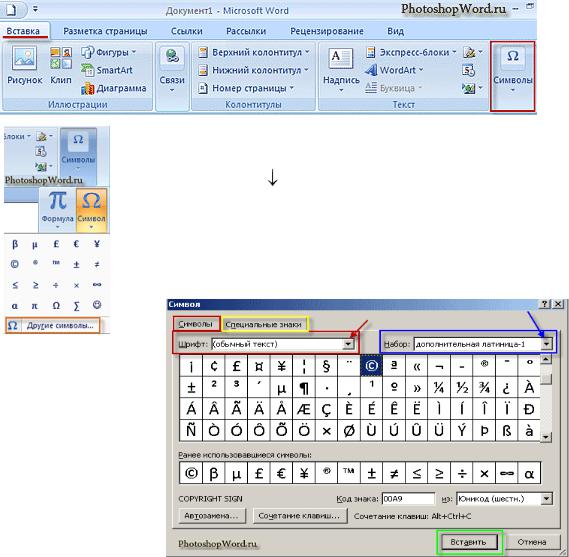This screenshot has height=557, width=569.
Task: Insert a Диаграмма chart
Action: [114, 88]
